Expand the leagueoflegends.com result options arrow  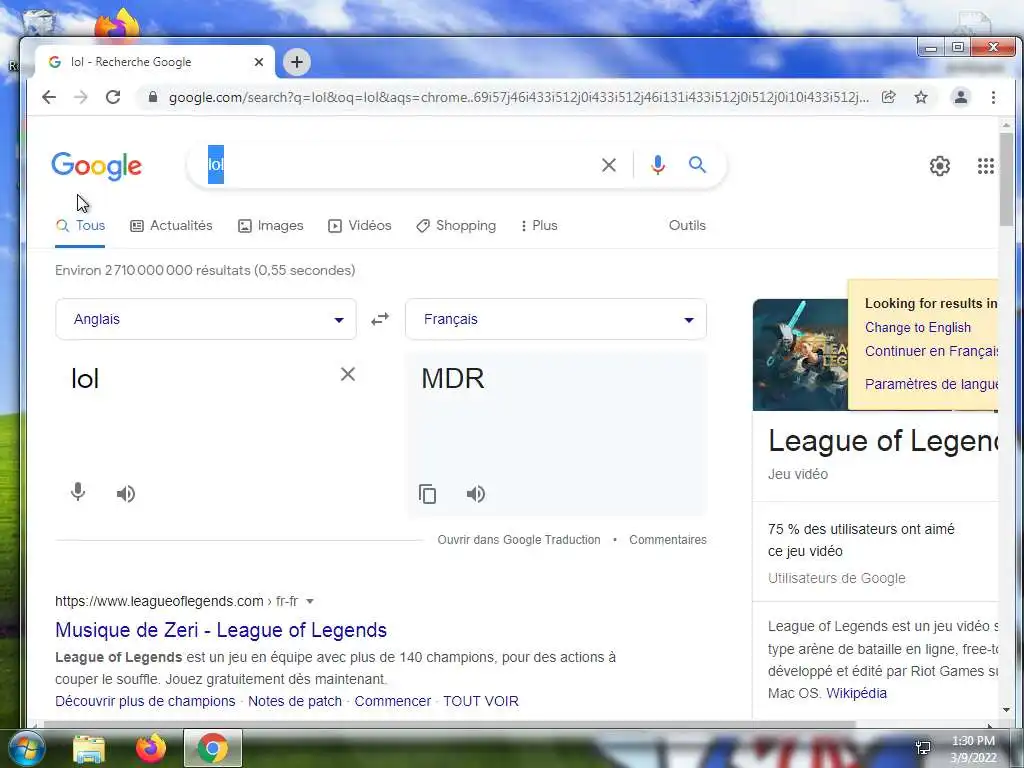310,601
